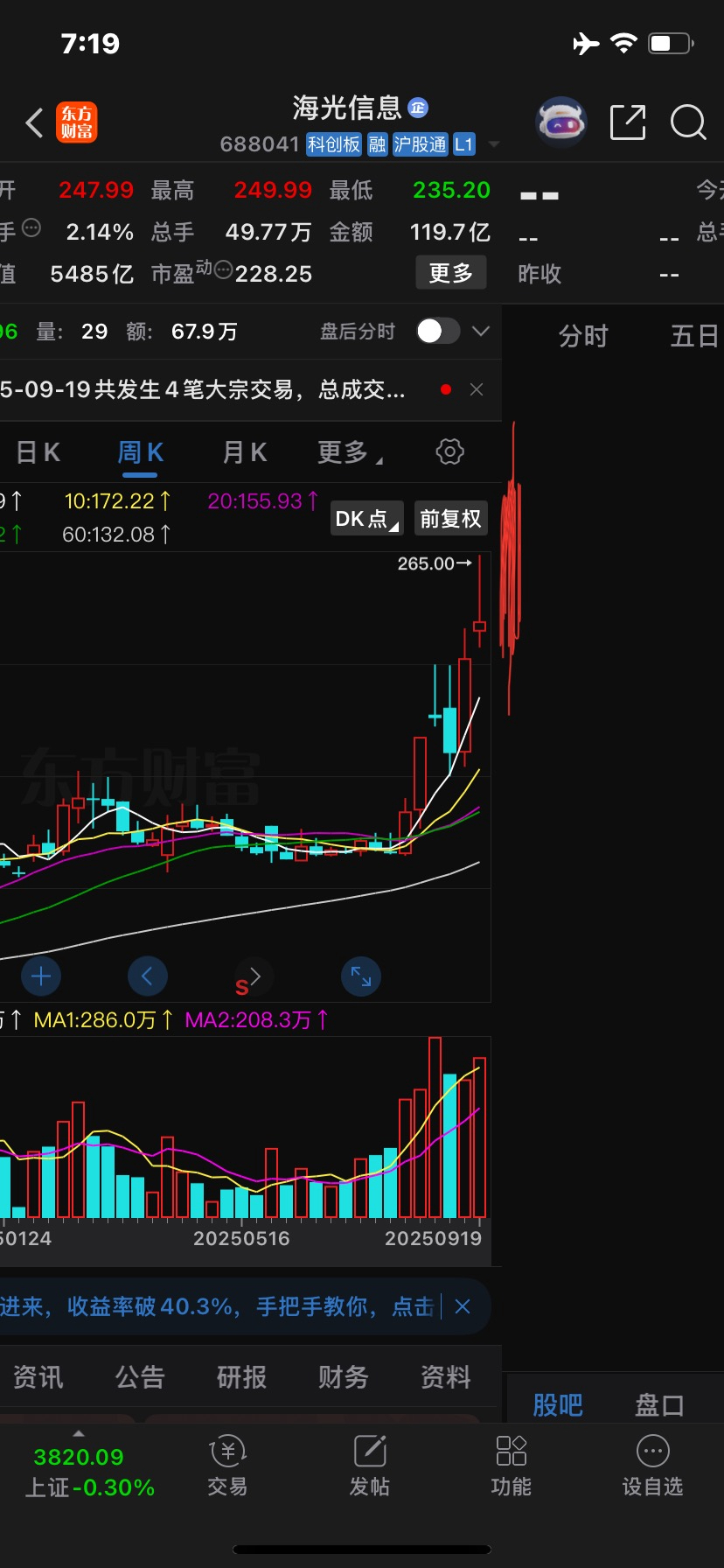Viewport: 724px width, 1568px height.
Task: Switch to 月K tab
Action: [245, 452]
